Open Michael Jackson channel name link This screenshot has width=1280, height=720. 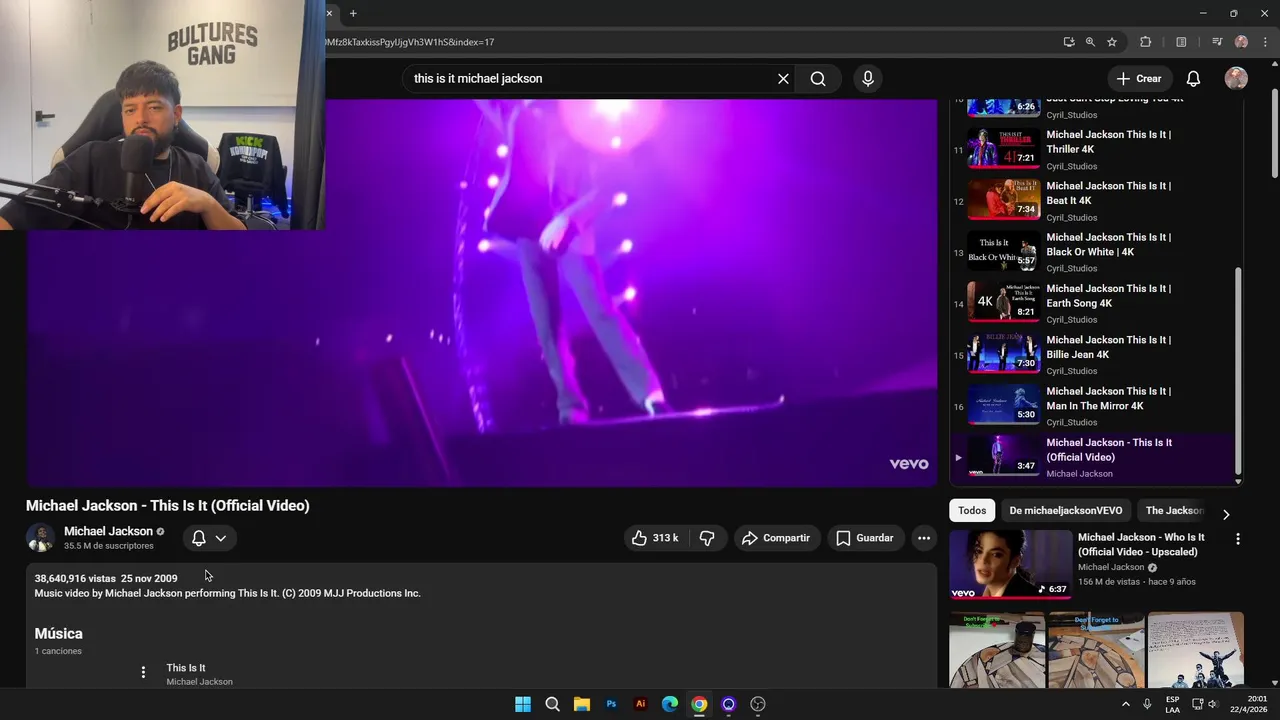pyautogui.click(x=108, y=531)
